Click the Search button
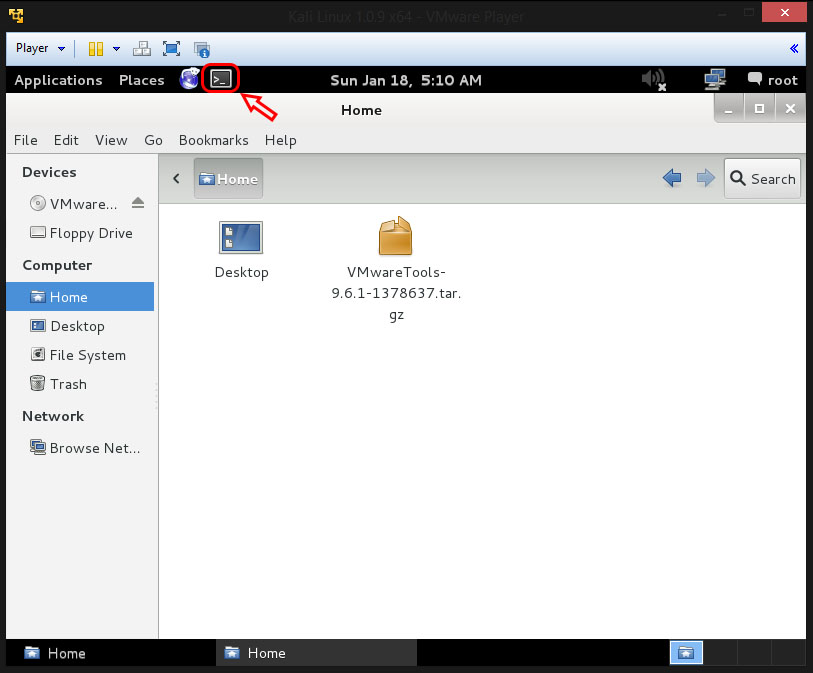The height and width of the screenshot is (673, 813). [762, 178]
